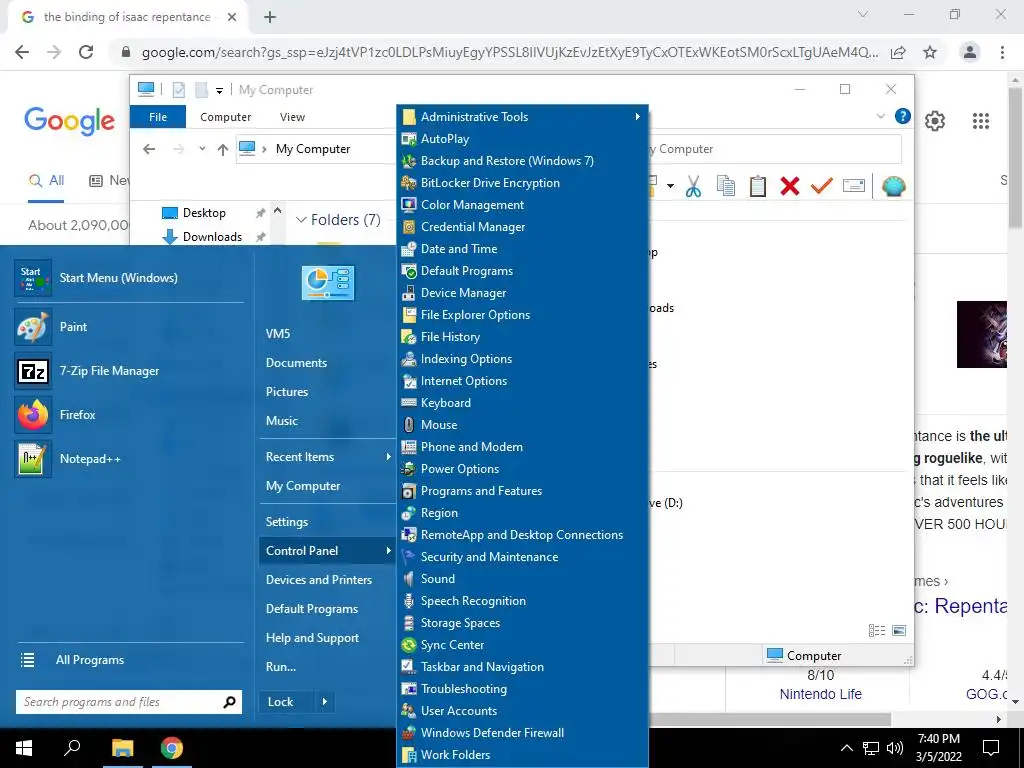Click the Windows Start button
This screenshot has height=768, width=1024.
[24, 748]
